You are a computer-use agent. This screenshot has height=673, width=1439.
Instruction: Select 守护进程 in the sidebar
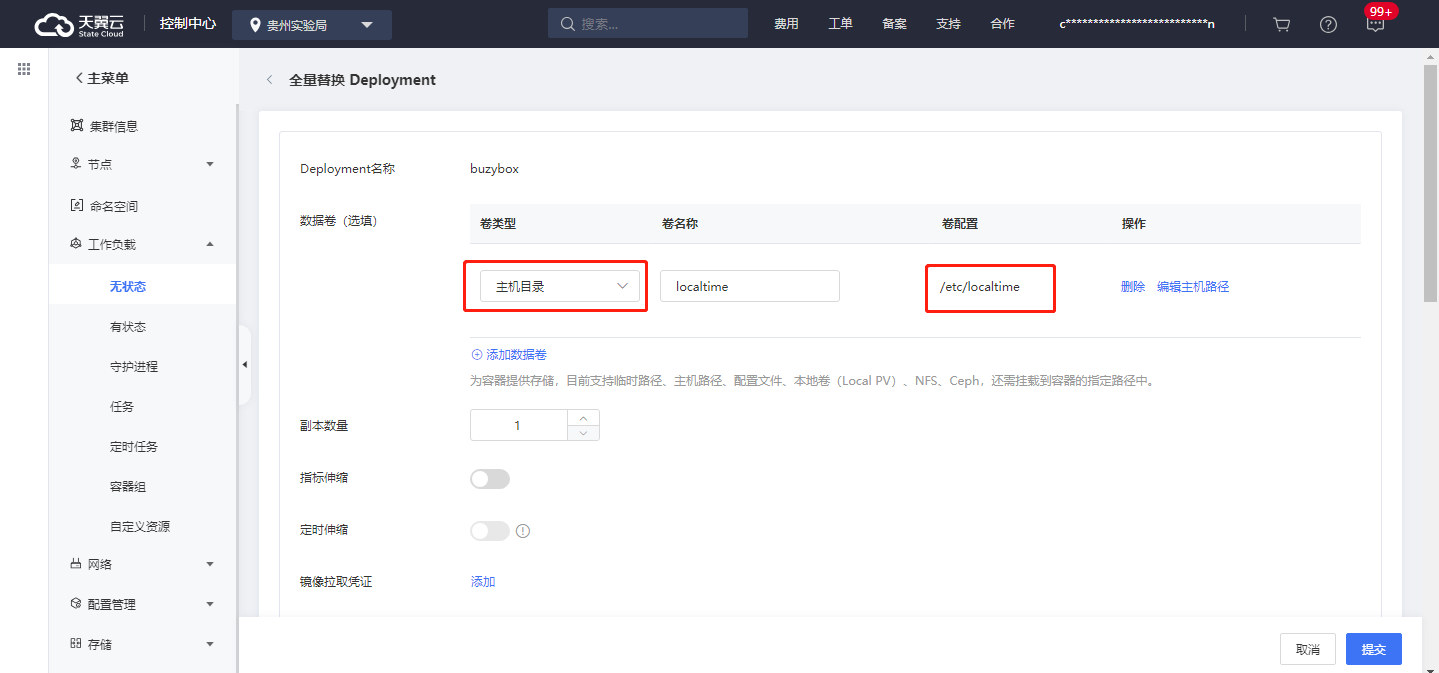[134, 366]
